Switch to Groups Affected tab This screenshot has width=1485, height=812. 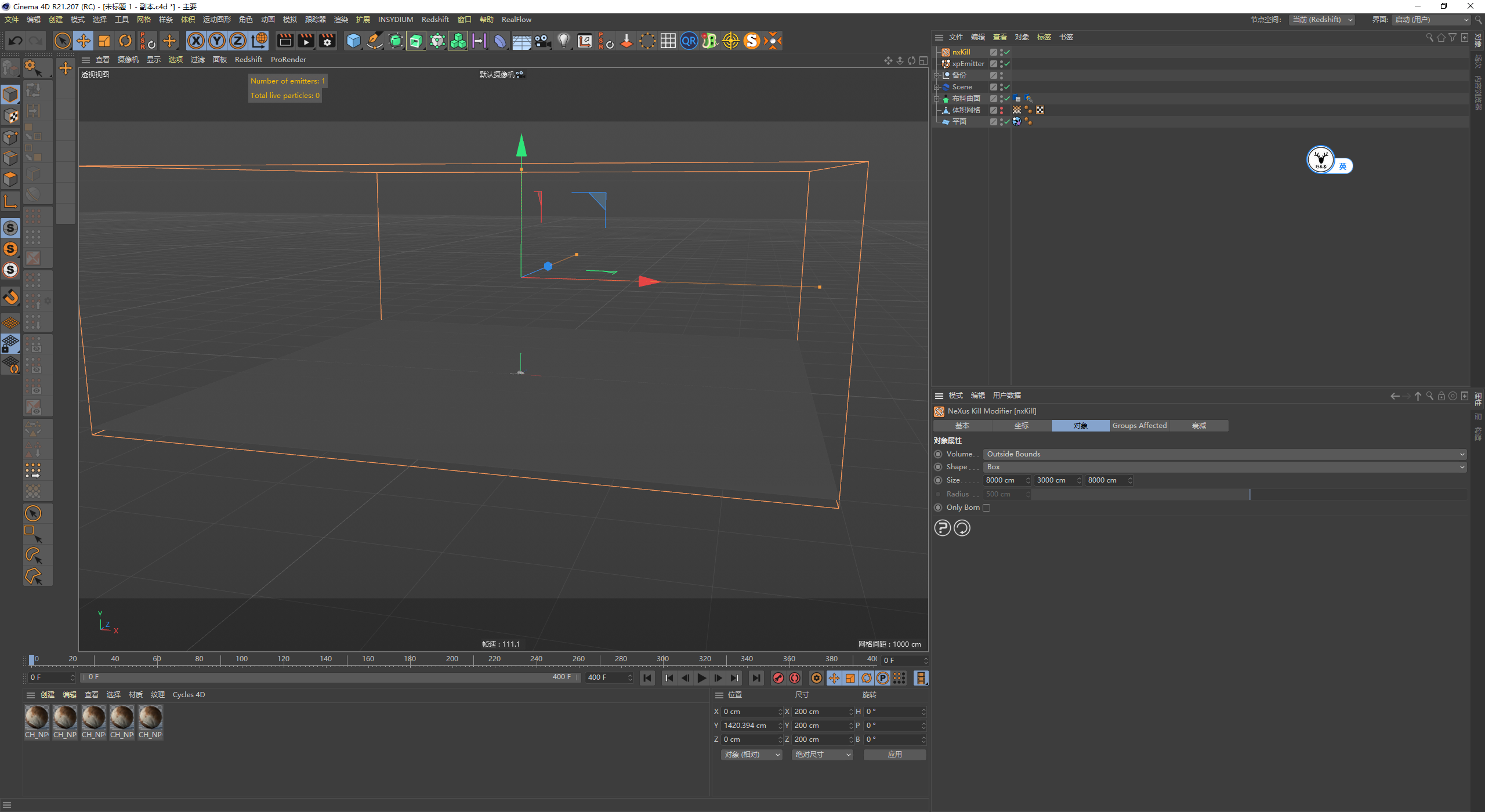[x=1139, y=426]
